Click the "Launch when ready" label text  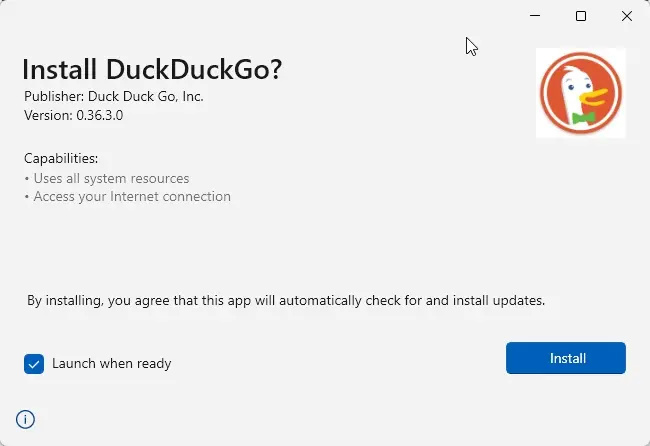(x=112, y=364)
